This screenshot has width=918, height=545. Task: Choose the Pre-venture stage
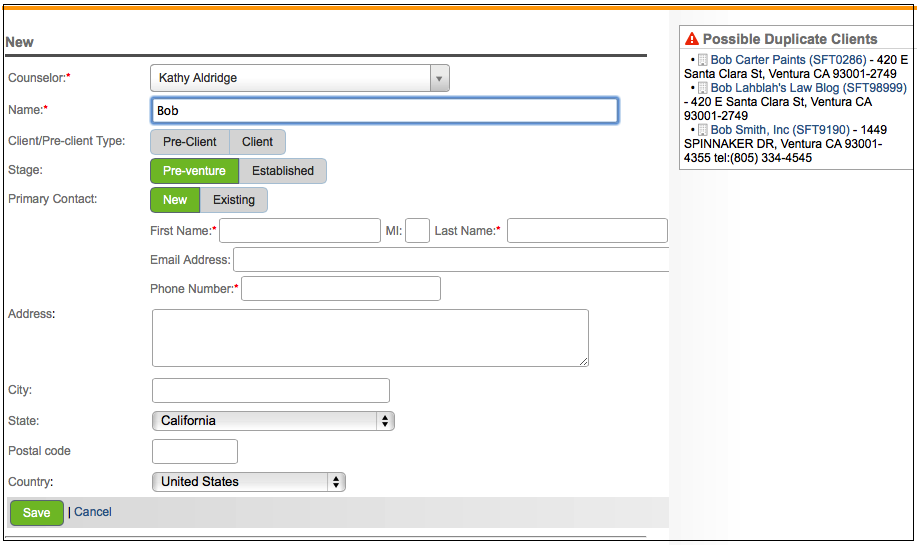pos(194,171)
